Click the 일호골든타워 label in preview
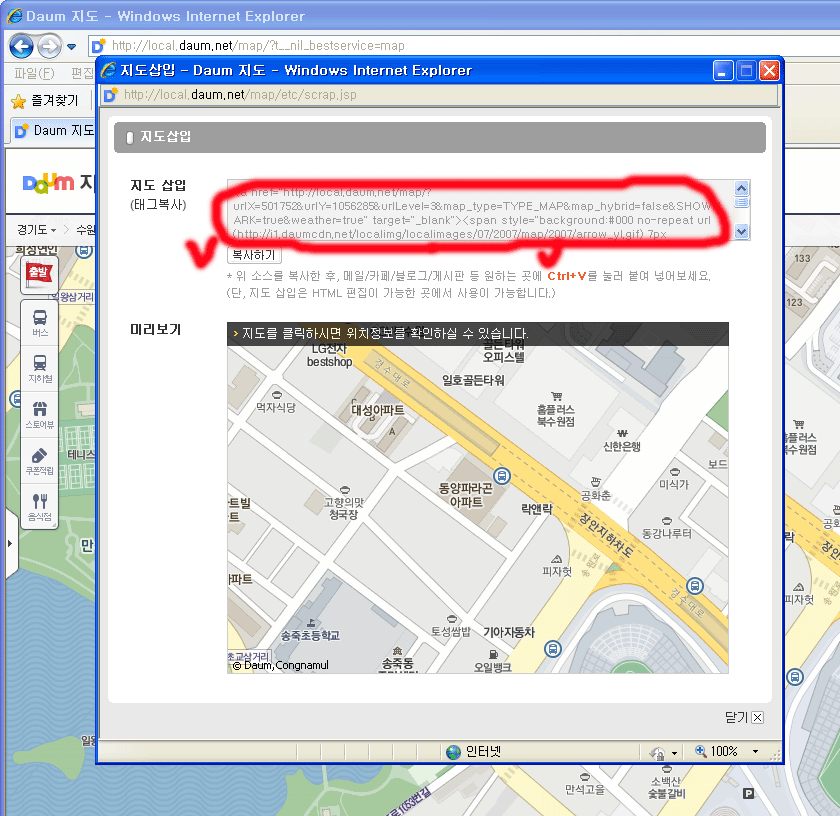The width and height of the screenshot is (840, 816). pyautogui.click(x=473, y=380)
